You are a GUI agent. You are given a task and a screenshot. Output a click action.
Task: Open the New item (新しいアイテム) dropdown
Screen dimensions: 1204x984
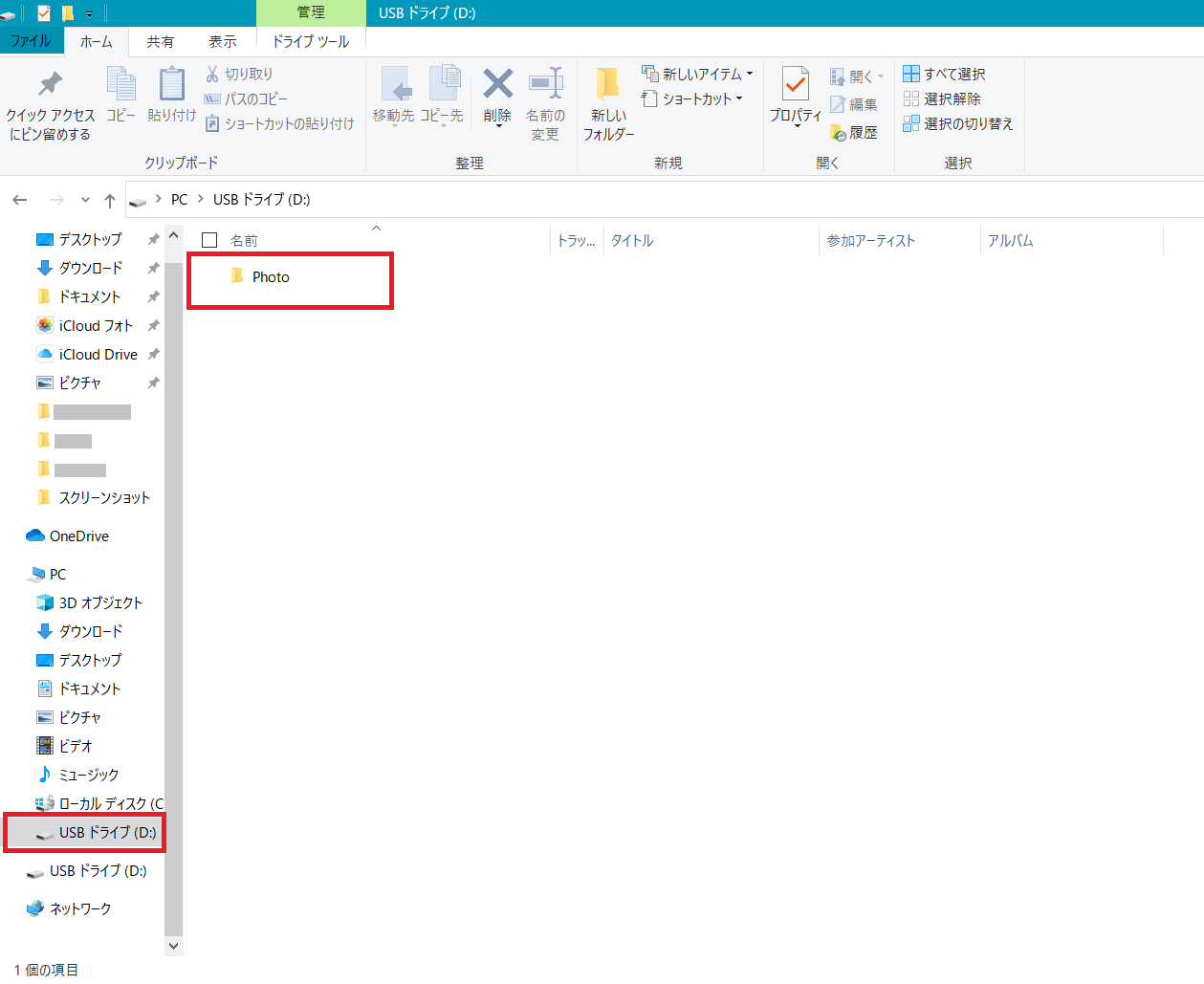pos(697,74)
